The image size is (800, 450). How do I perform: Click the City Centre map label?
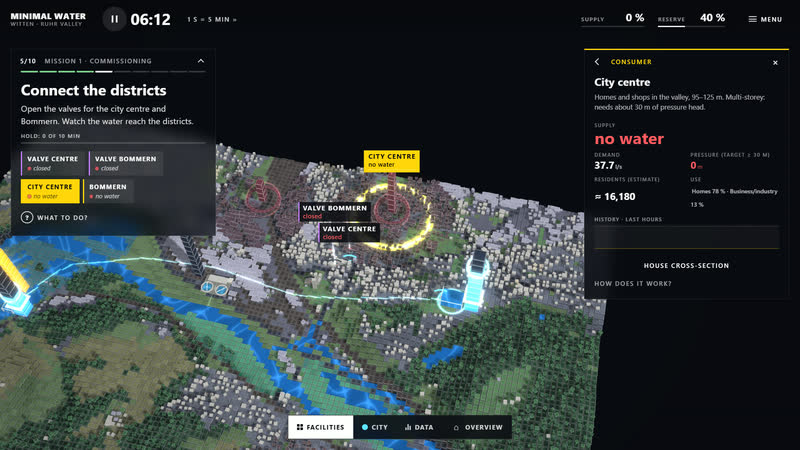[391, 160]
